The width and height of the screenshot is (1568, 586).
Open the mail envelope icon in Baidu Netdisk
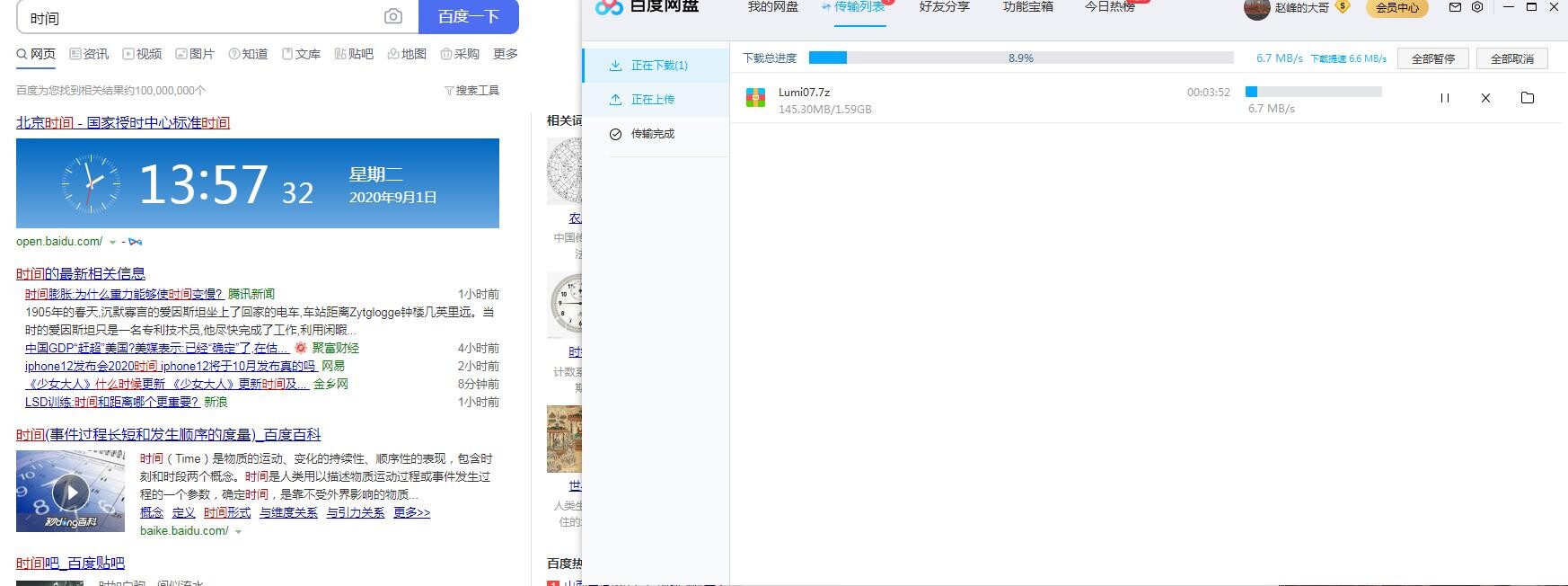pyautogui.click(x=1455, y=7)
